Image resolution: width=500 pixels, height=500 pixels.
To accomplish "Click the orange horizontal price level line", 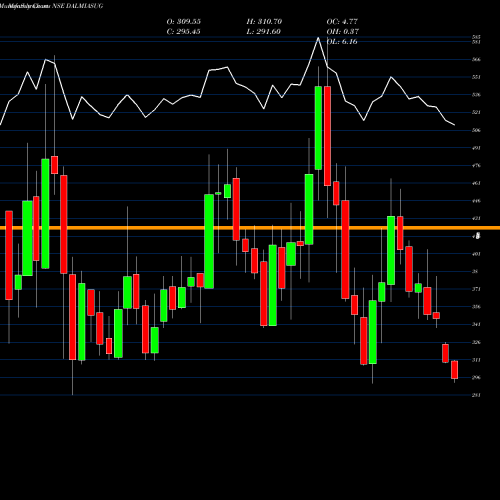I will click(x=250, y=228).
